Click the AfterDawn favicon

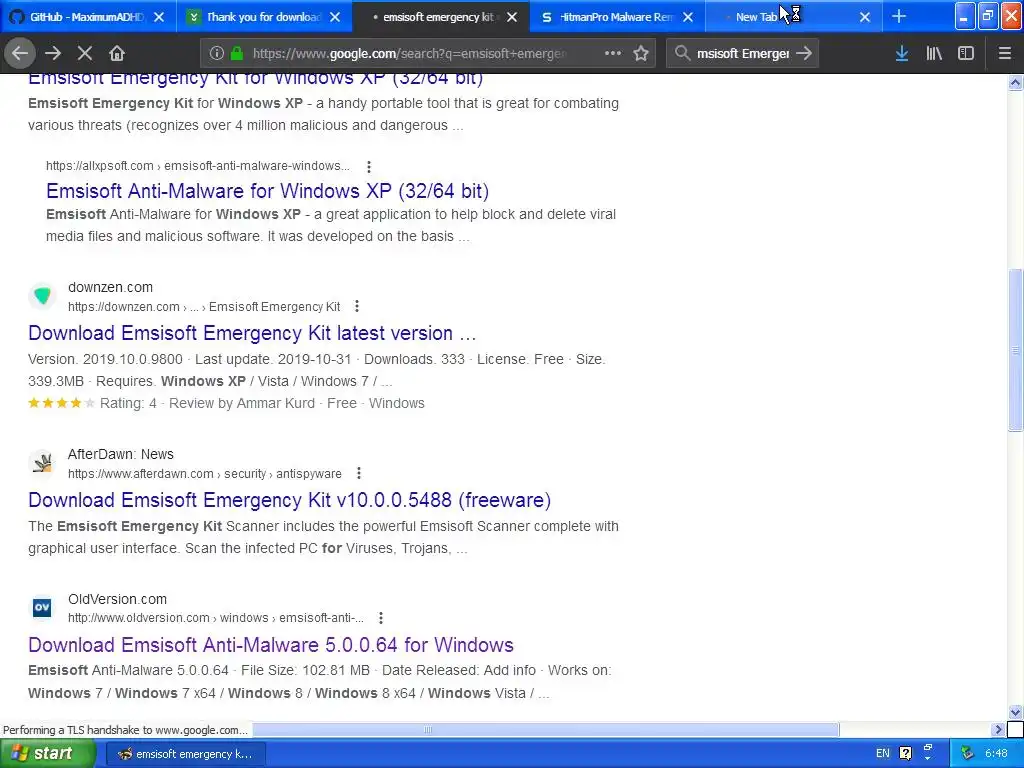coord(42,463)
